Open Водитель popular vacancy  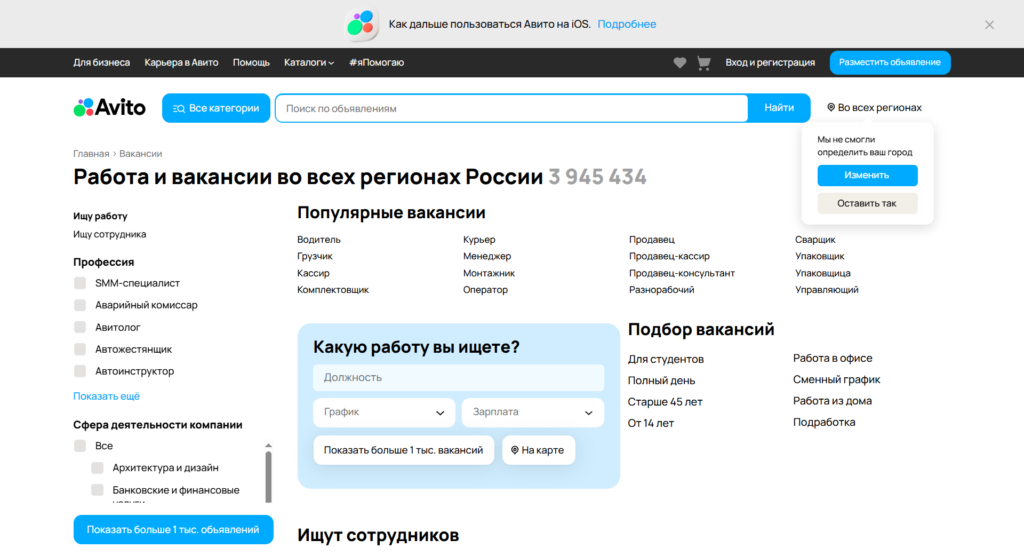[319, 240]
